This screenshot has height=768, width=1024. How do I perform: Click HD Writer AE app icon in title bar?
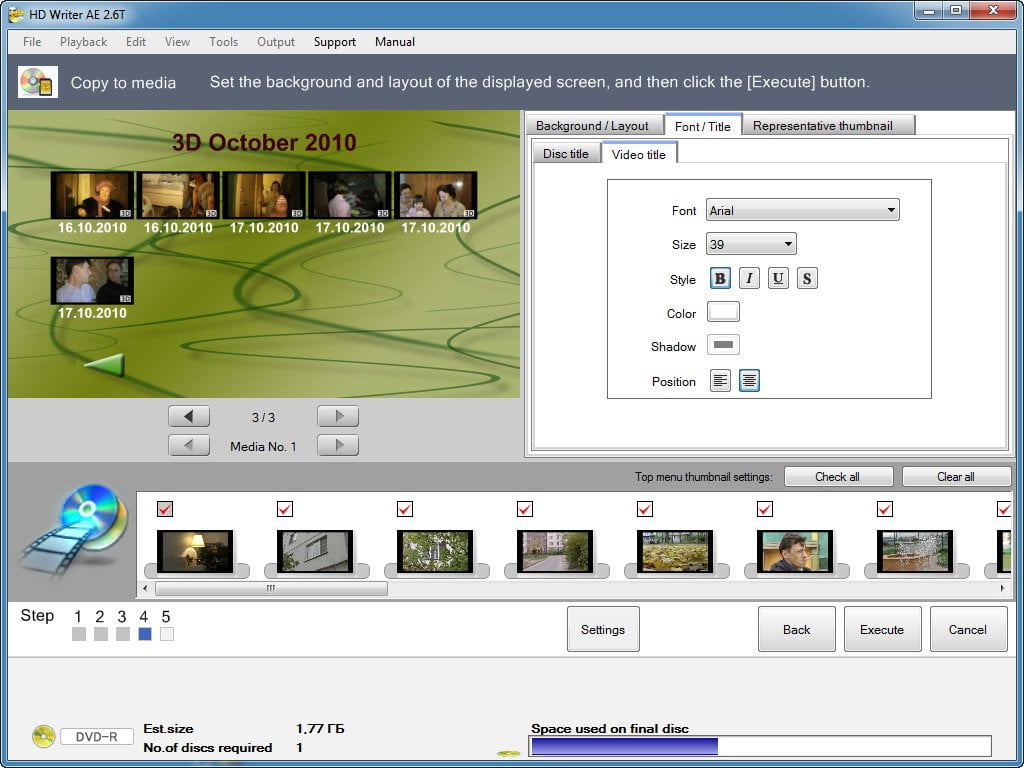16,14
